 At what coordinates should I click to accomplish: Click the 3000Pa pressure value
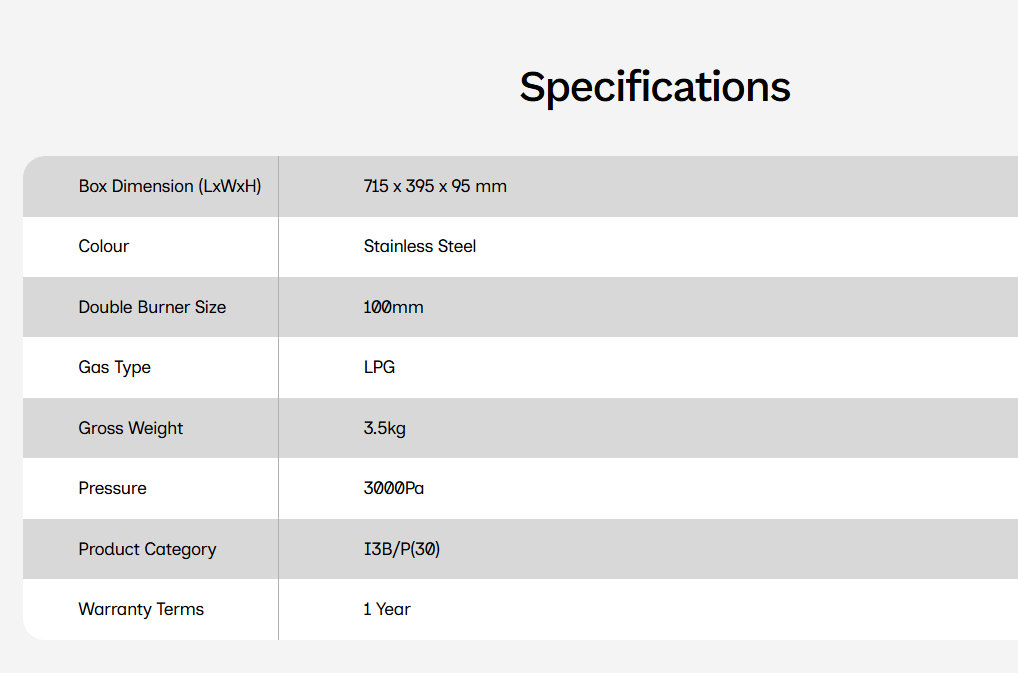pos(393,488)
